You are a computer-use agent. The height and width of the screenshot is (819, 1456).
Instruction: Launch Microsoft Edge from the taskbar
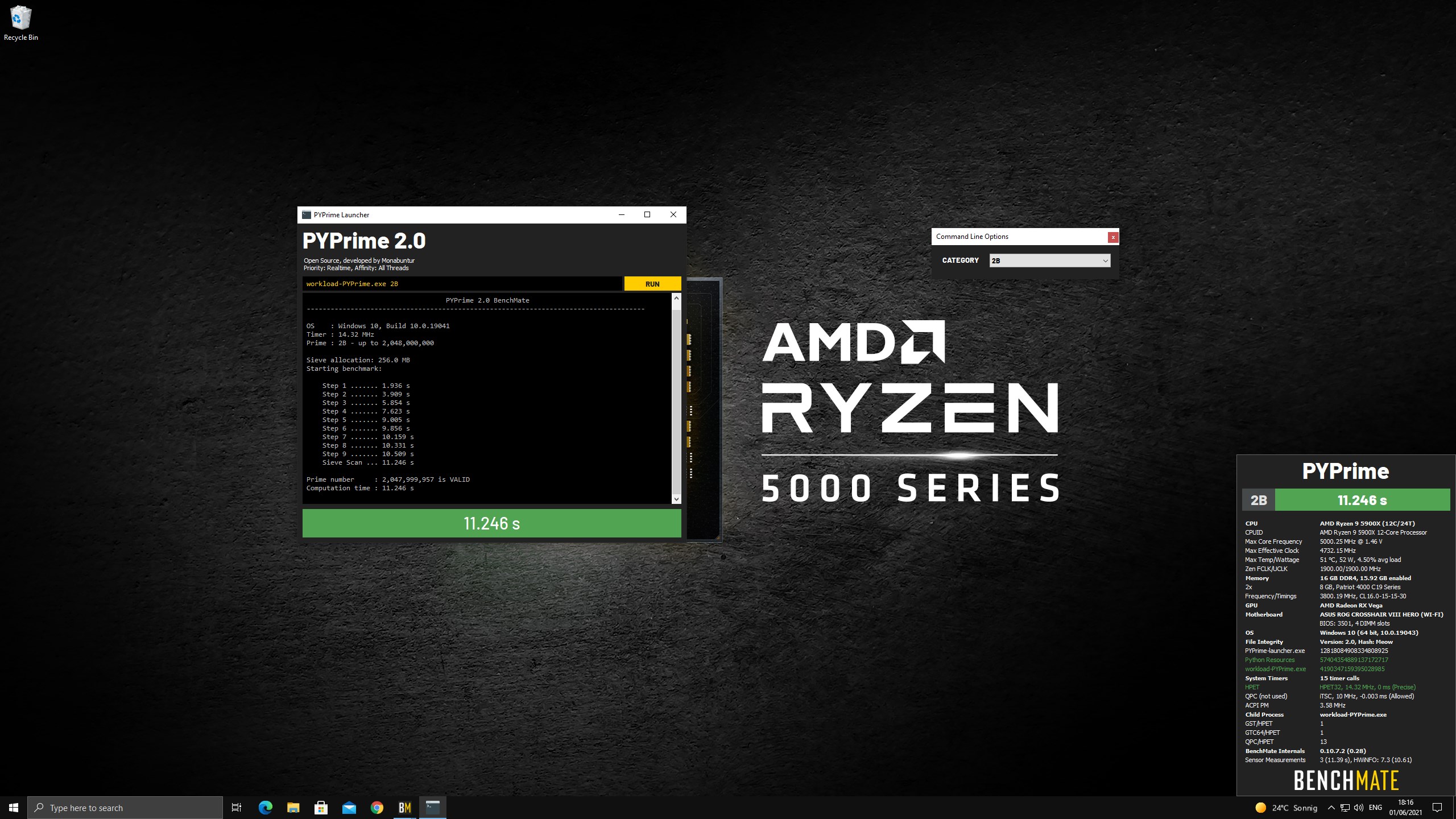[x=265, y=808]
